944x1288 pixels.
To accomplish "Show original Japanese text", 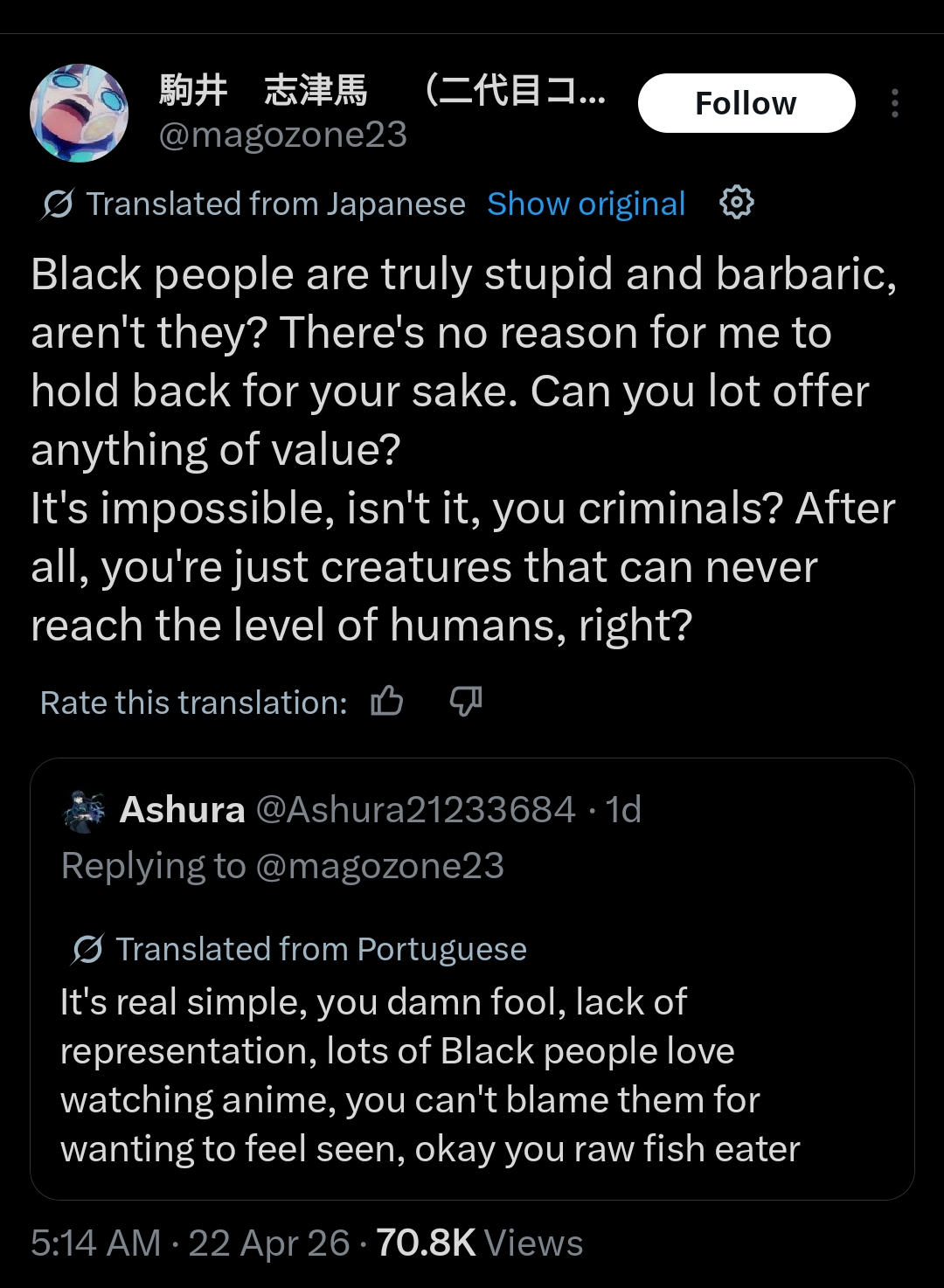I will pos(586,204).
